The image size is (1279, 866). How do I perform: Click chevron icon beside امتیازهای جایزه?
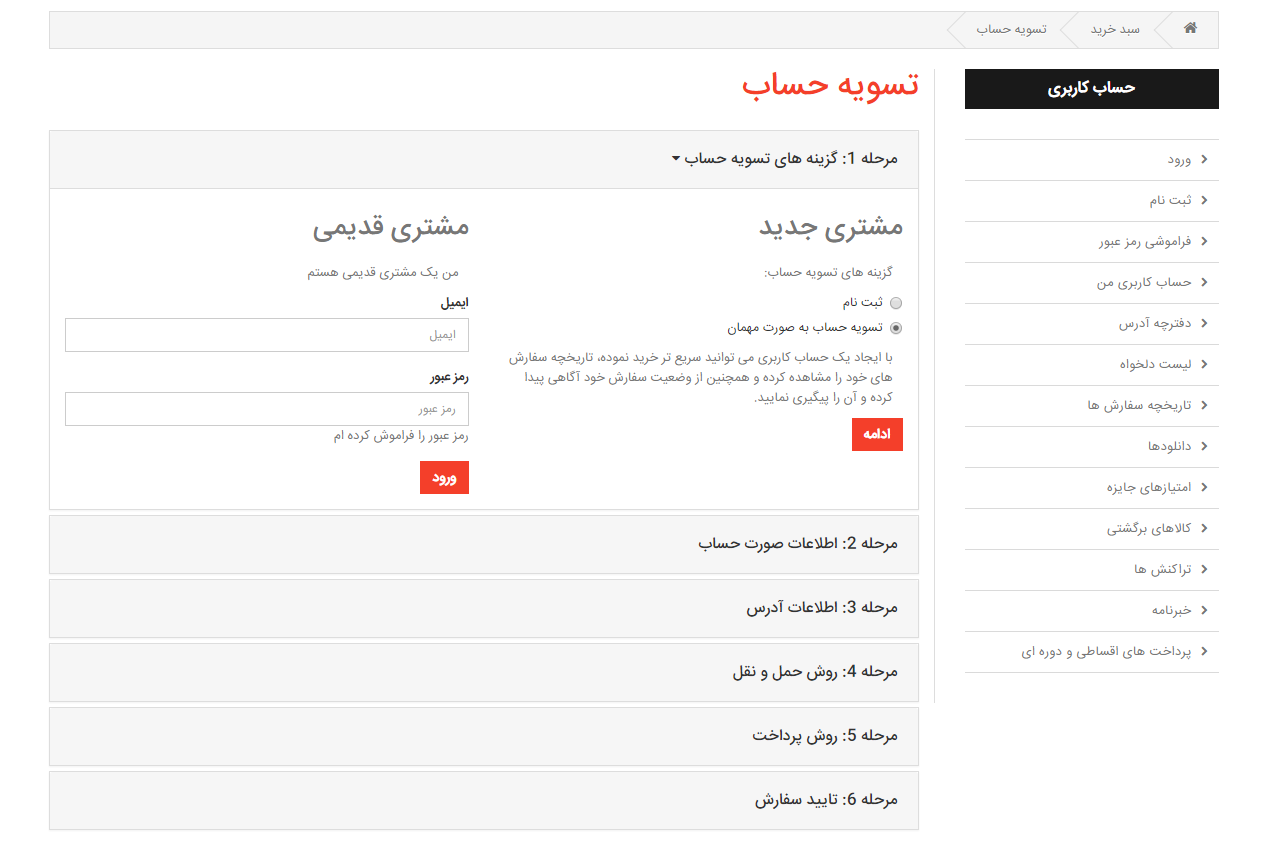[1203, 488]
